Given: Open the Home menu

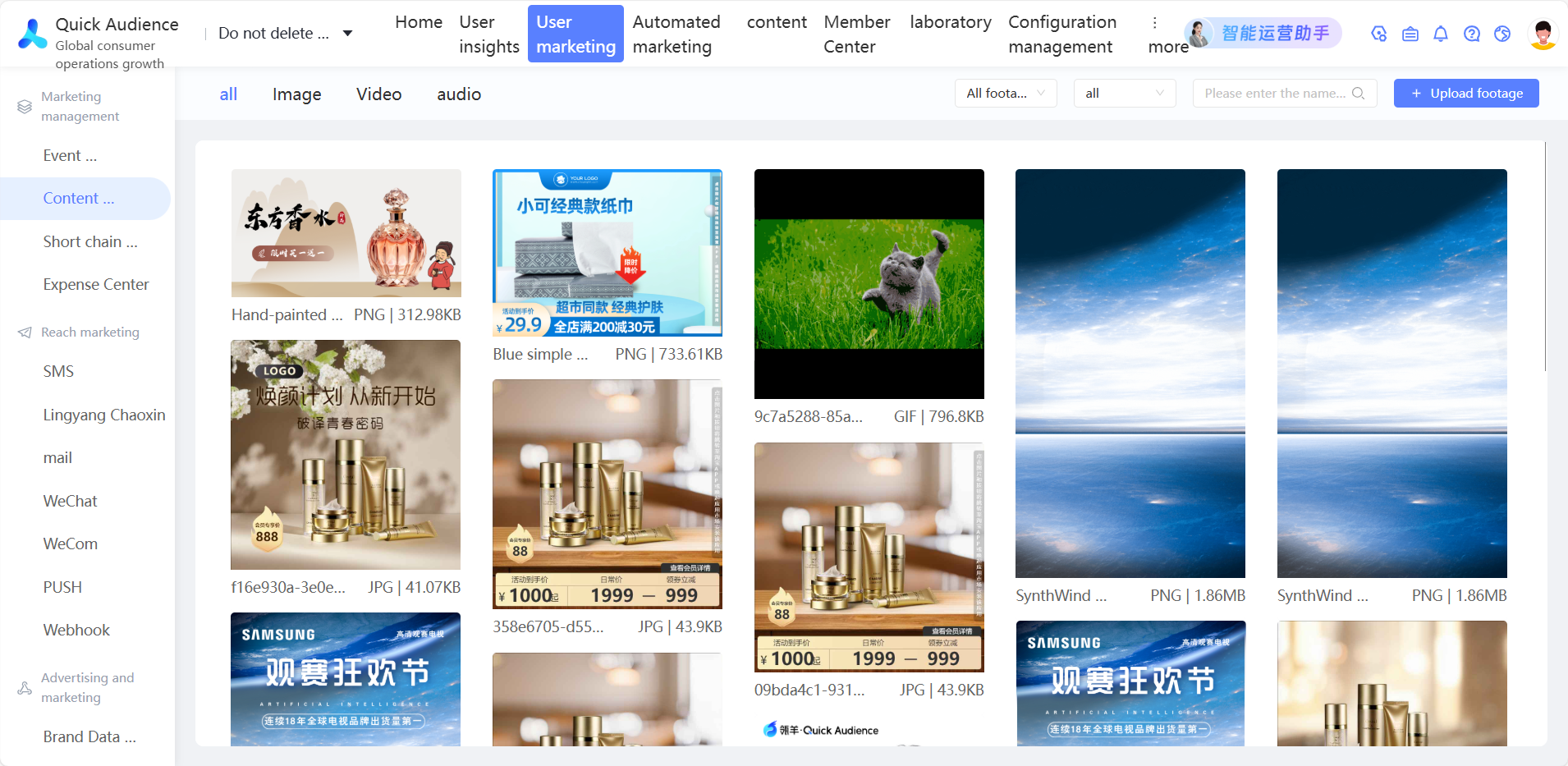Looking at the screenshot, I should (x=419, y=22).
